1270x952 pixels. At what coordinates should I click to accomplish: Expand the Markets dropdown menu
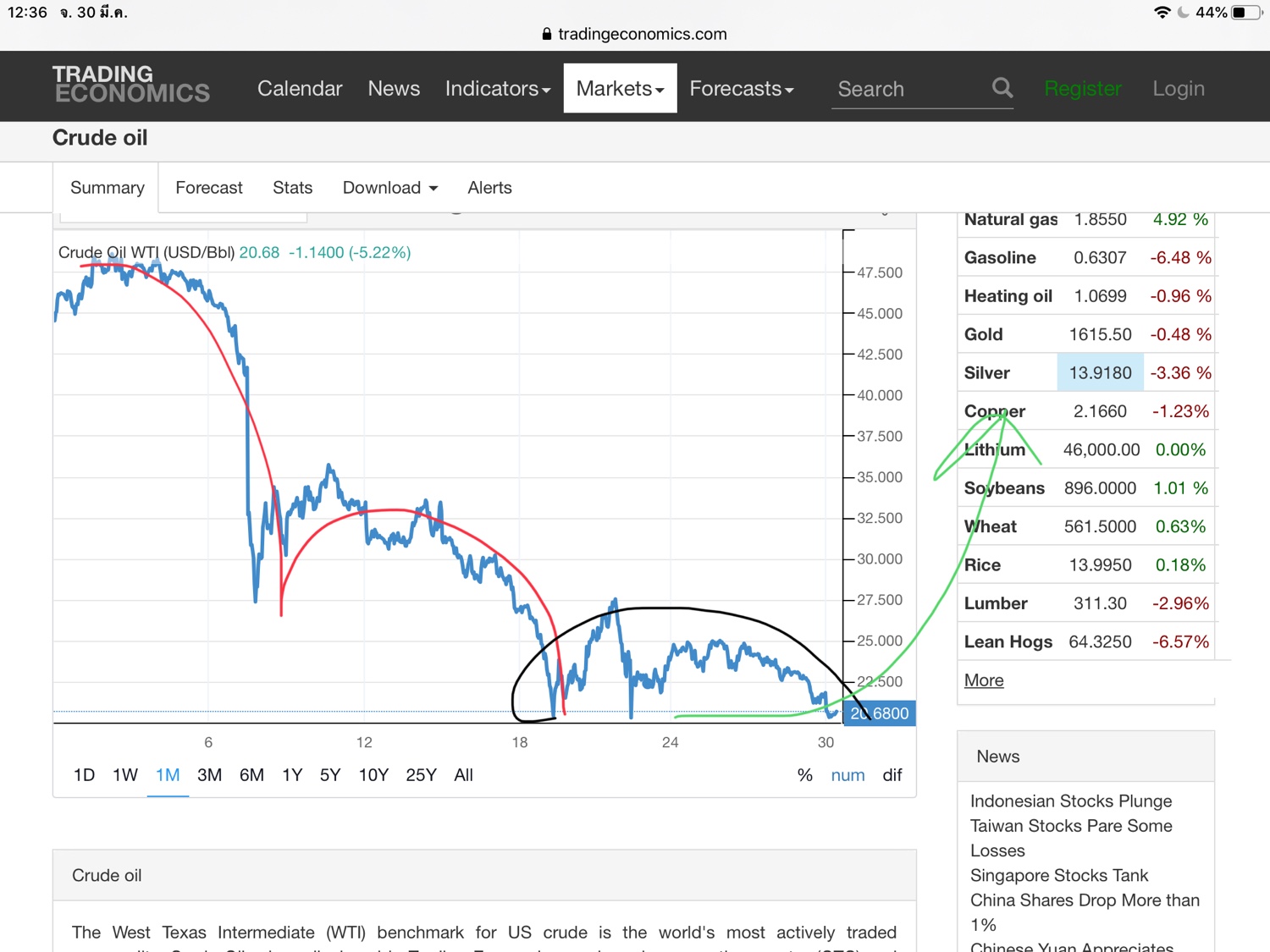[621, 88]
